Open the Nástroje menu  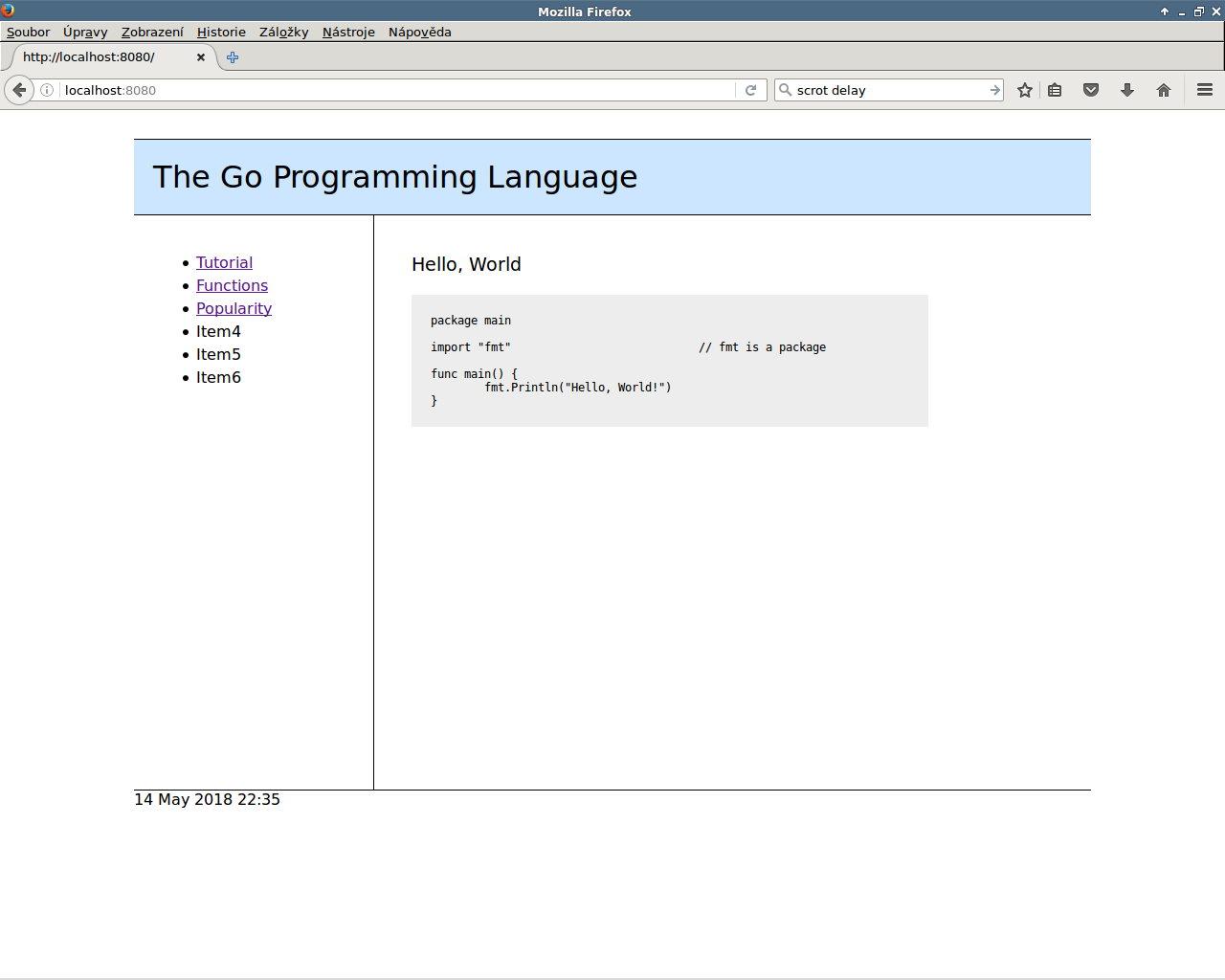pyautogui.click(x=348, y=32)
